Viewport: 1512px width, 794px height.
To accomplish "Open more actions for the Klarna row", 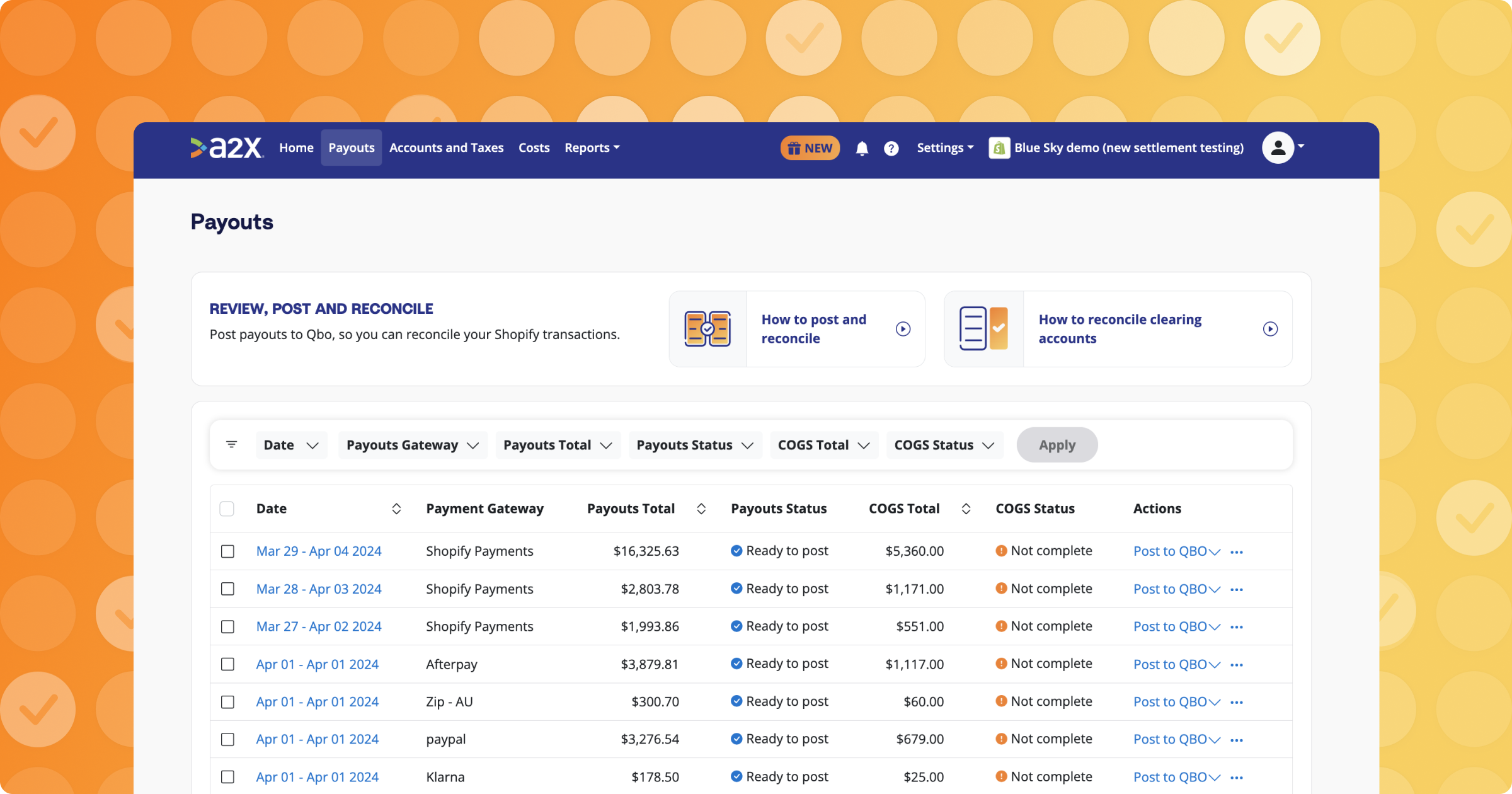I will 1237,778.
